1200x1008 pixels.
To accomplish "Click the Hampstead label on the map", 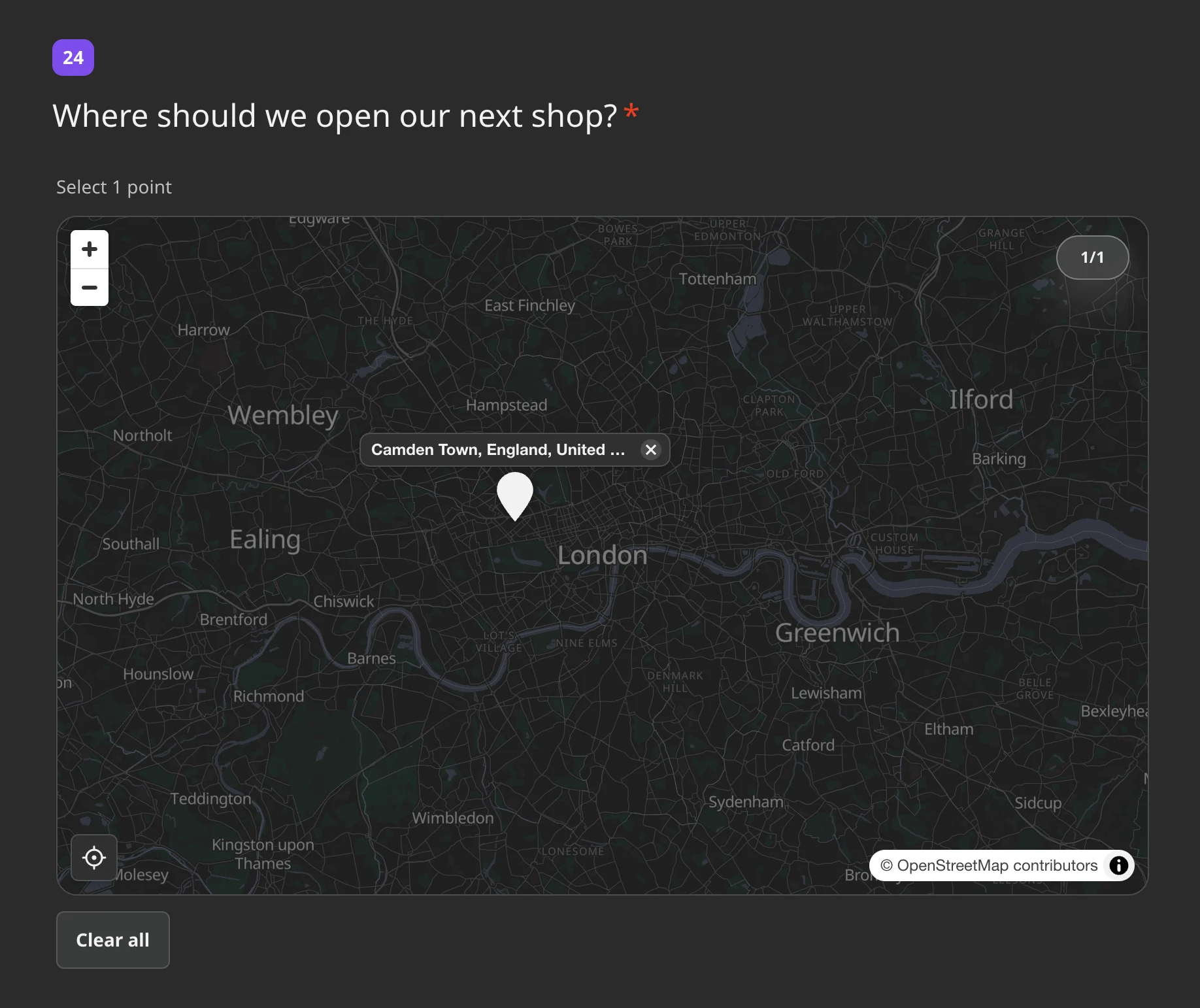I will click(507, 405).
